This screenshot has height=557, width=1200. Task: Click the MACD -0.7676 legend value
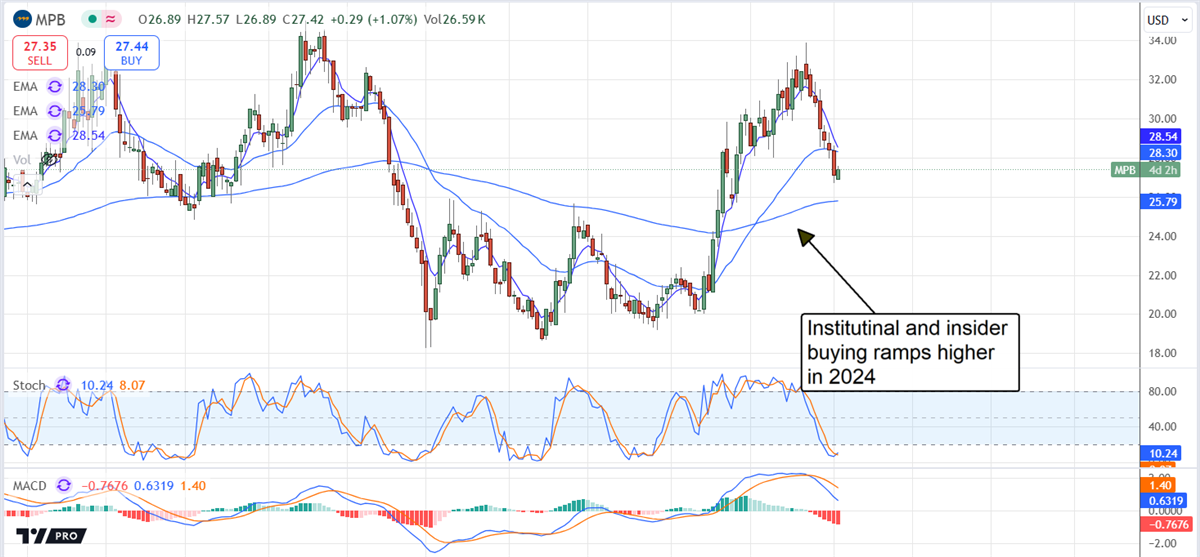click(x=106, y=486)
